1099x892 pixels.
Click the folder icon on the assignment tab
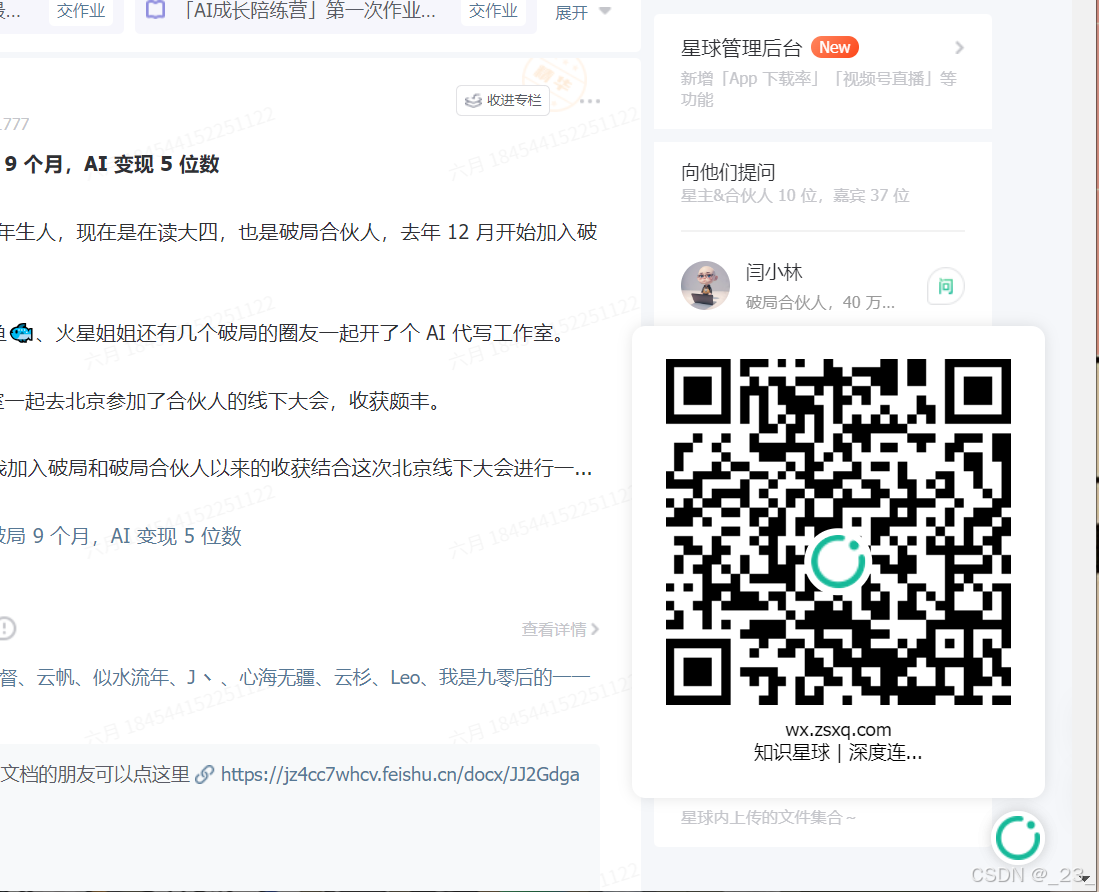[155, 10]
